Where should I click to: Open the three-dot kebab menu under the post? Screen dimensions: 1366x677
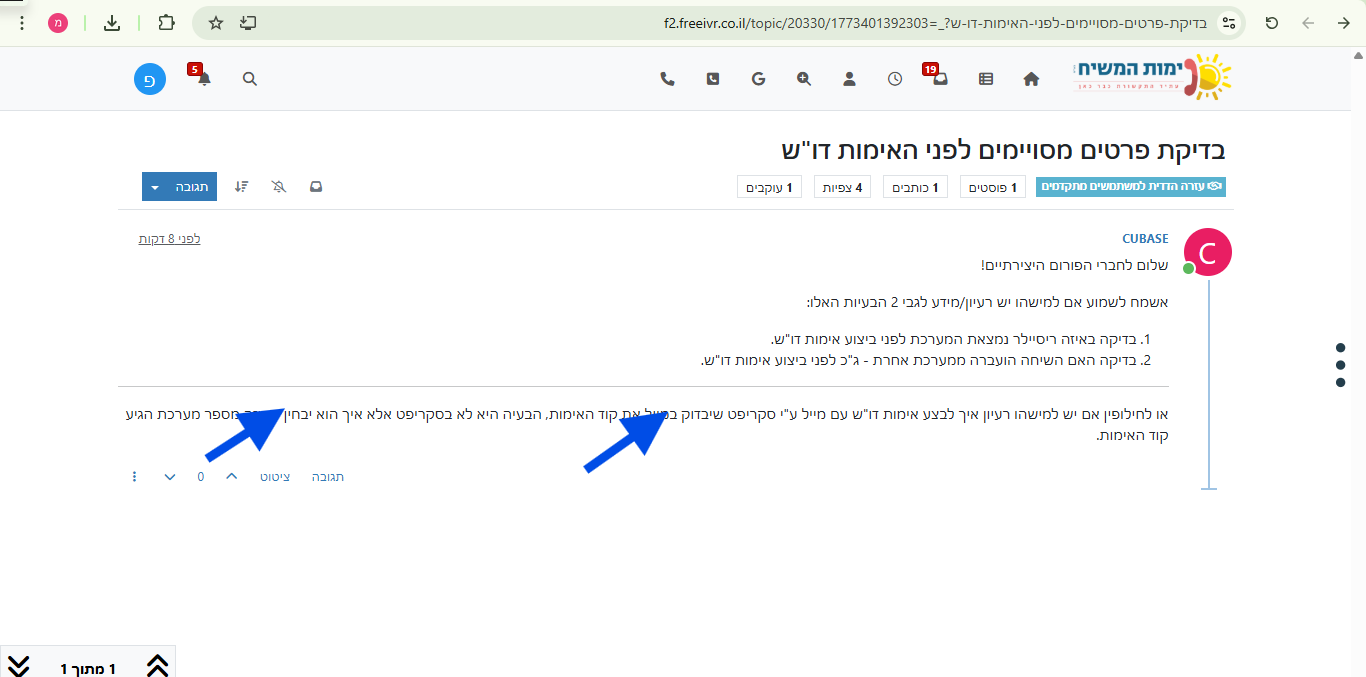(135, 476)
